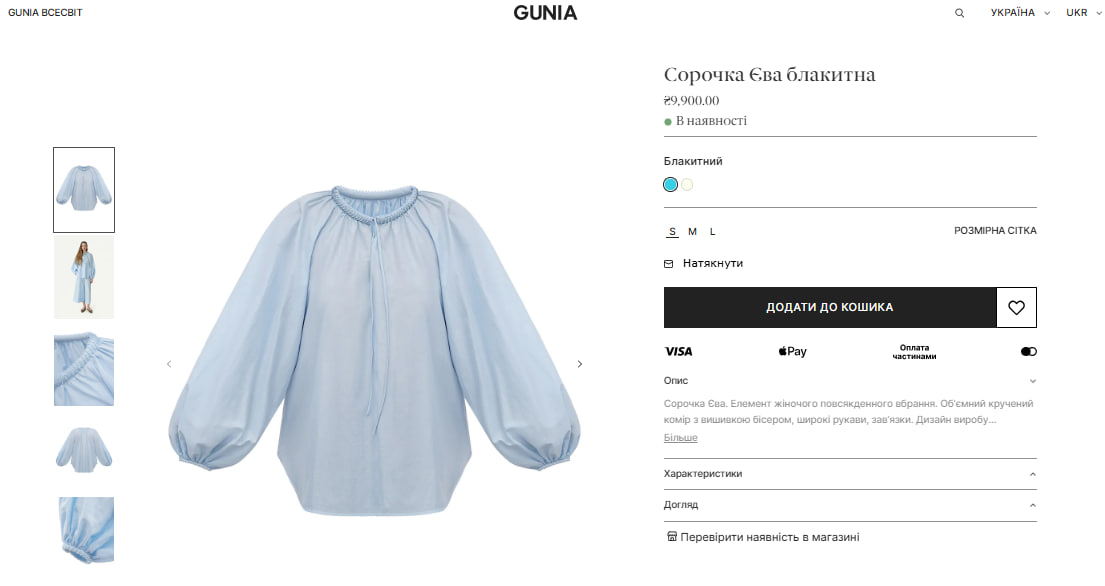The width and height of the screenshot is (1105, 586).
Task: Go to next product image arrow
Action: (x=580, y=364)
